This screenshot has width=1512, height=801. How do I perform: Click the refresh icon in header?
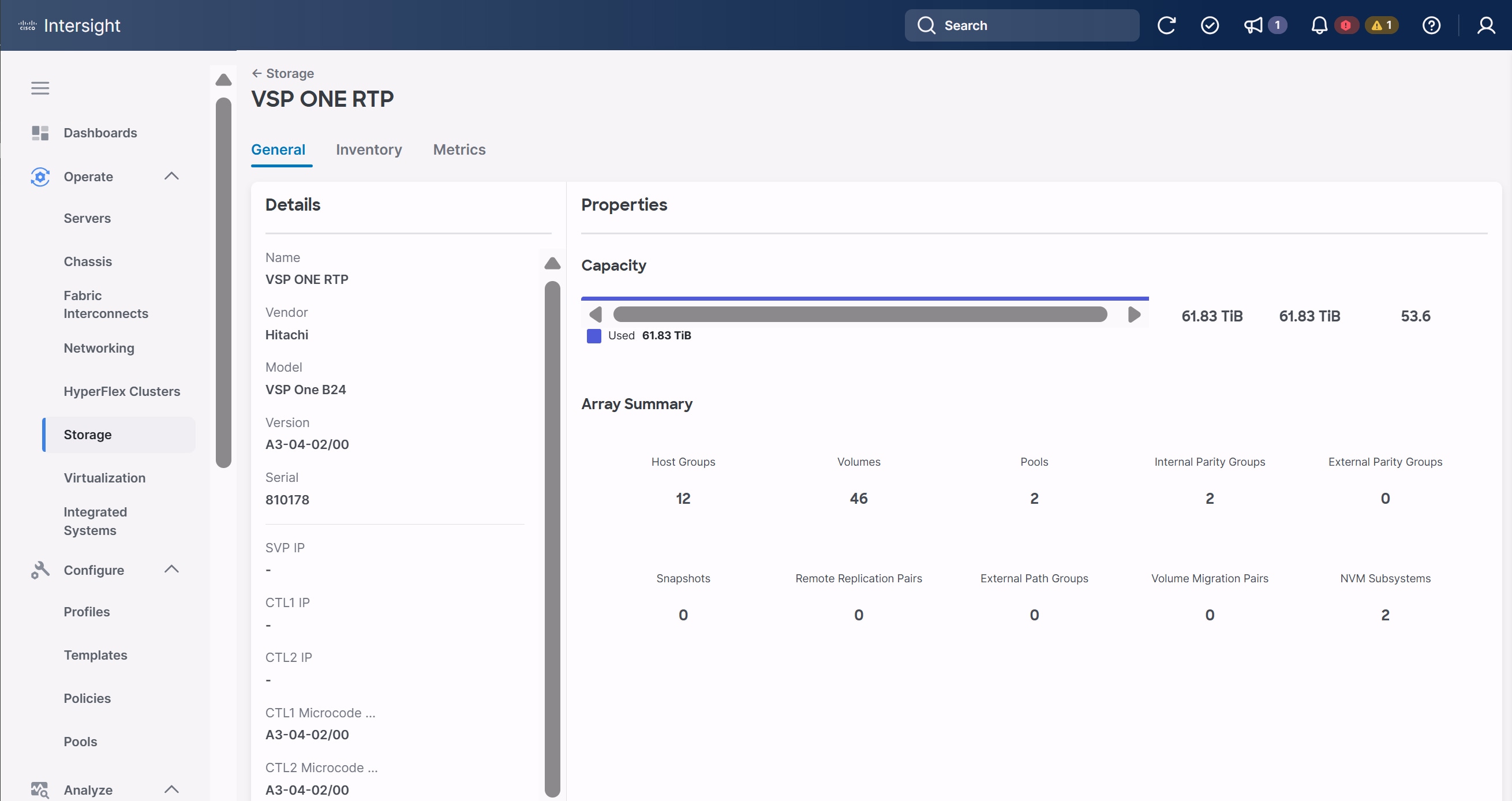[1166, 25]
